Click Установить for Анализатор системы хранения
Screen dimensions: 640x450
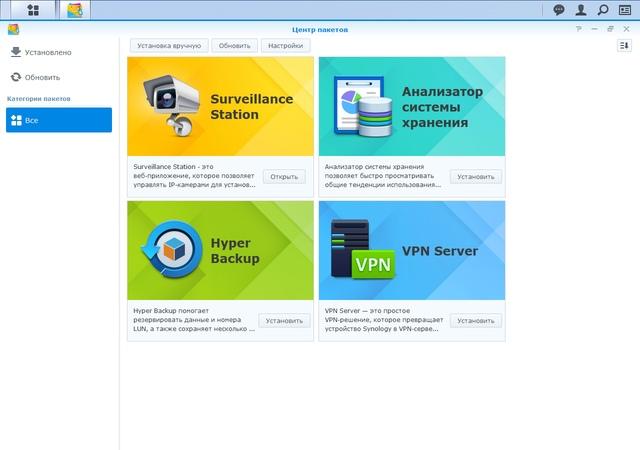coord(476,177)
